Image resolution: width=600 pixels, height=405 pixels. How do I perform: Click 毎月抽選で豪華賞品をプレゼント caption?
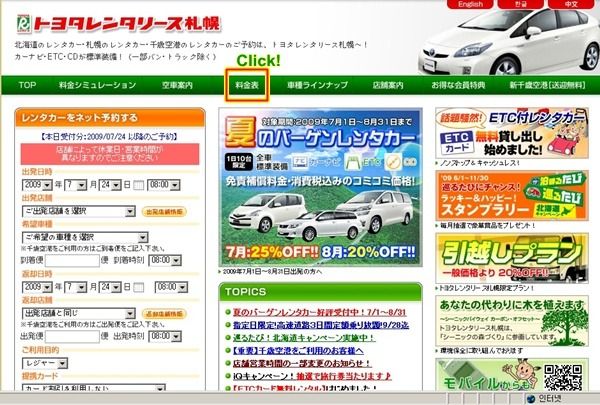[x=487, y=226]
